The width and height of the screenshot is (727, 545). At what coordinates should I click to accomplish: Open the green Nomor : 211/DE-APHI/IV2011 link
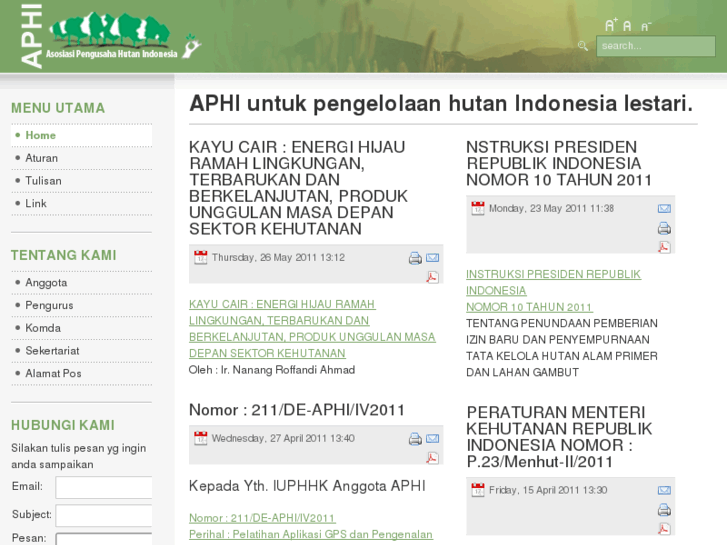coord(262,518)
